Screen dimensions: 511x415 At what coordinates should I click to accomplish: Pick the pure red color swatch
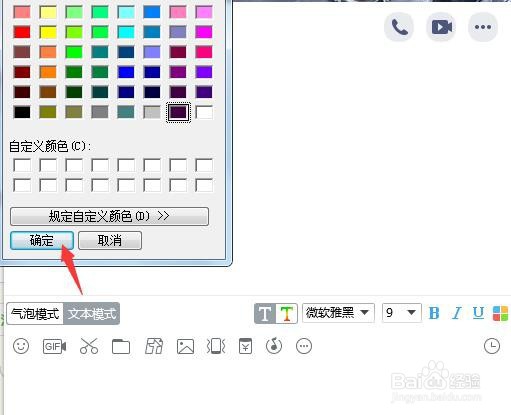[x=22, y=32]
